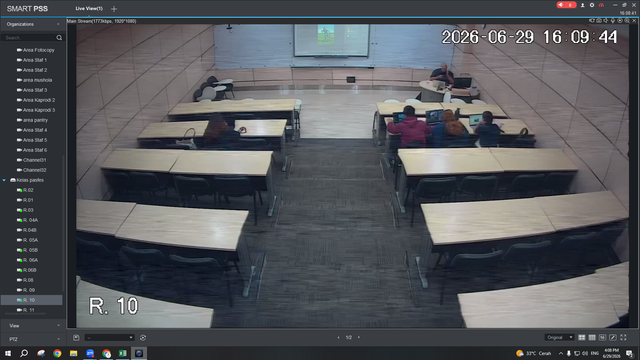Click the red system status gauge icon
This screenshot has height=360, width=640.
[601, 5]
